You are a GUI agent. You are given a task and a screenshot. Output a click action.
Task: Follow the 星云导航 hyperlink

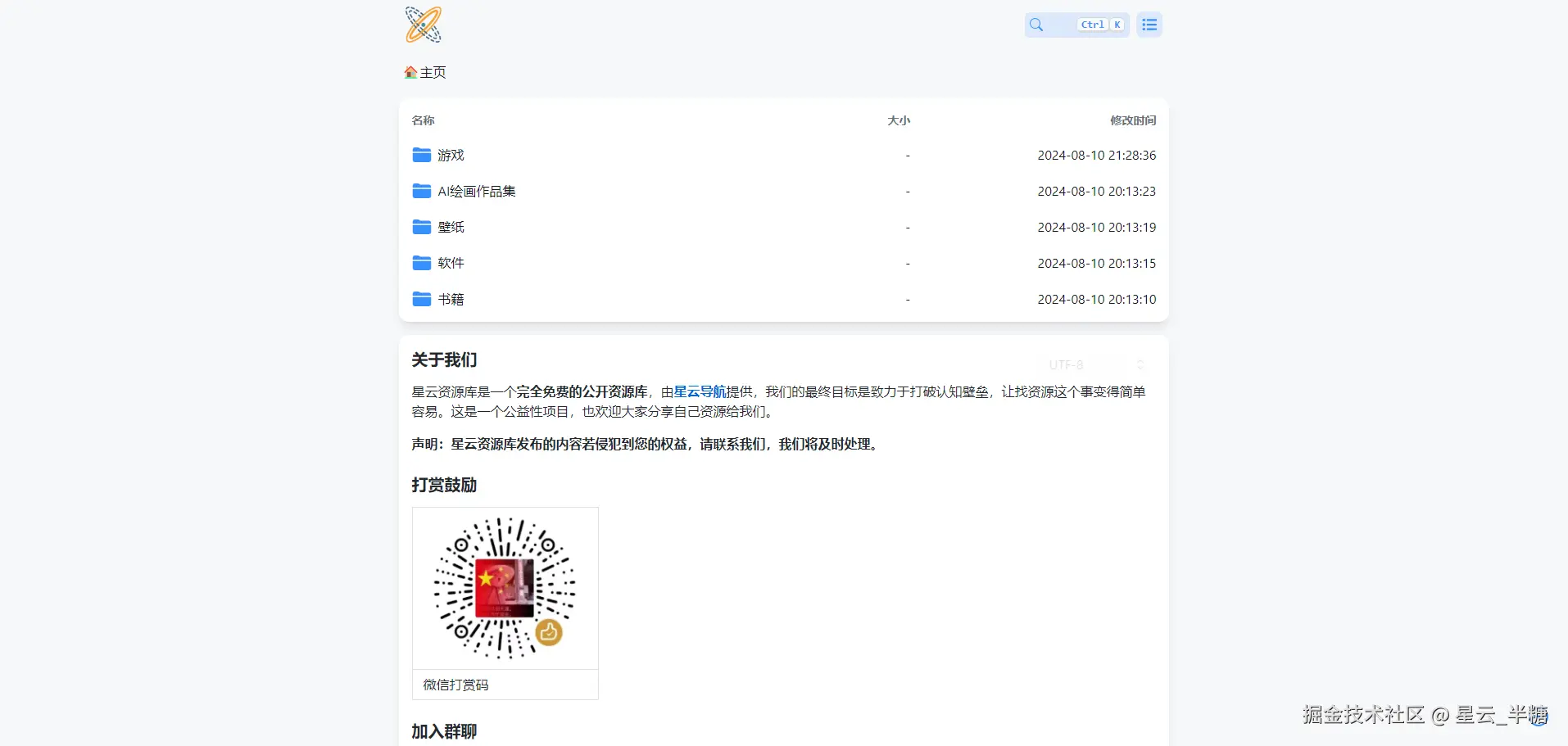click(x=700, y=391)
